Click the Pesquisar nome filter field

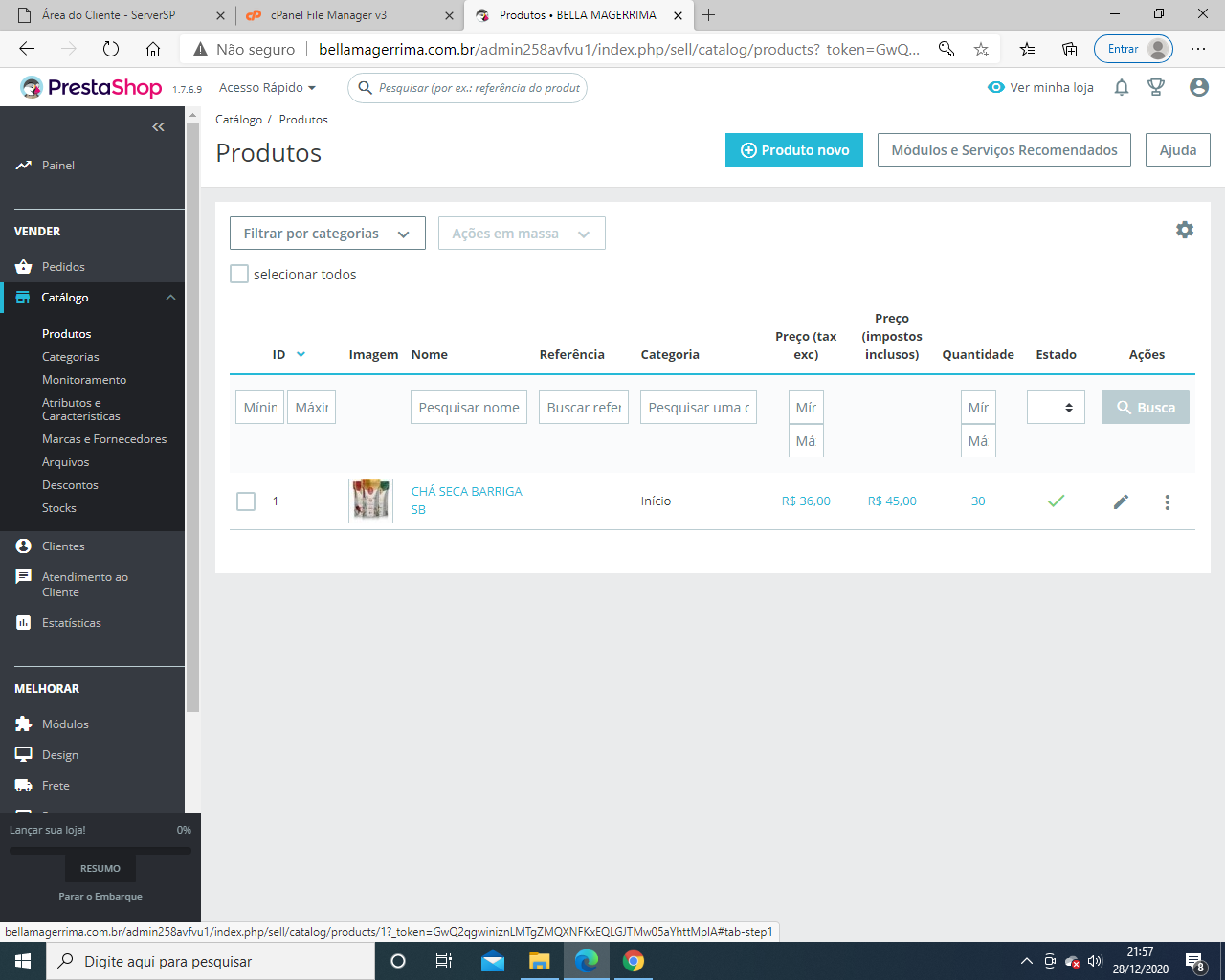click(x=469, y=408)
